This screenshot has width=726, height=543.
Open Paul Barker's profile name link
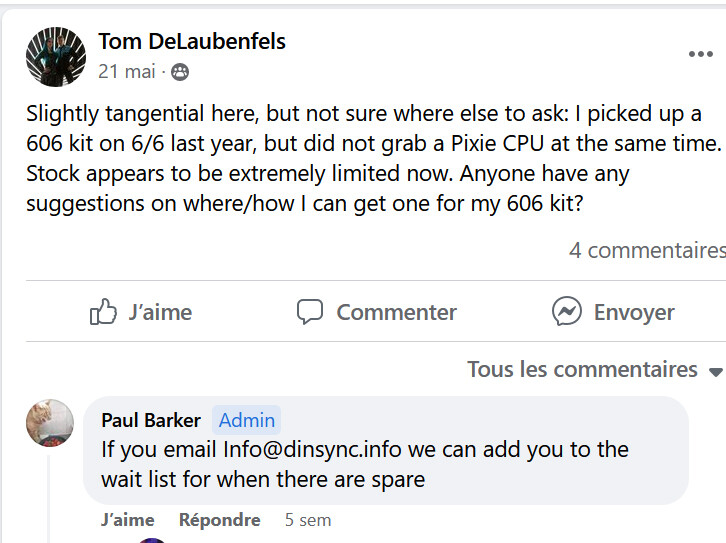pyautogui.click(x=151, y=420)
